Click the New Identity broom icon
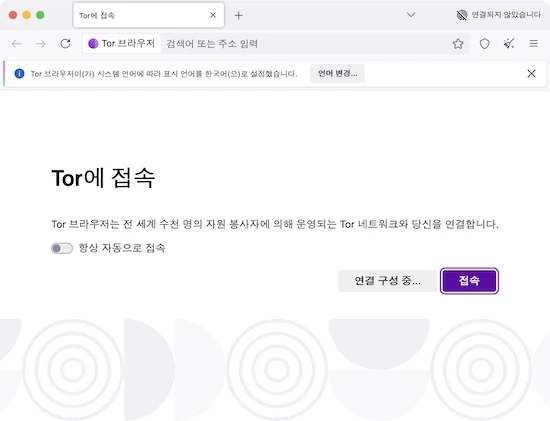Viewport: 550px width, 421px height. coord(509,44)
